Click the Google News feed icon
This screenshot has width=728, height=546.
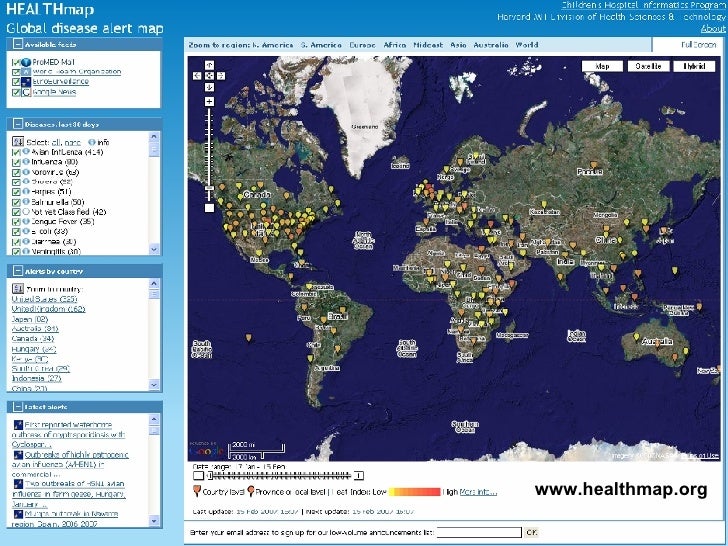tap(26, 92)
